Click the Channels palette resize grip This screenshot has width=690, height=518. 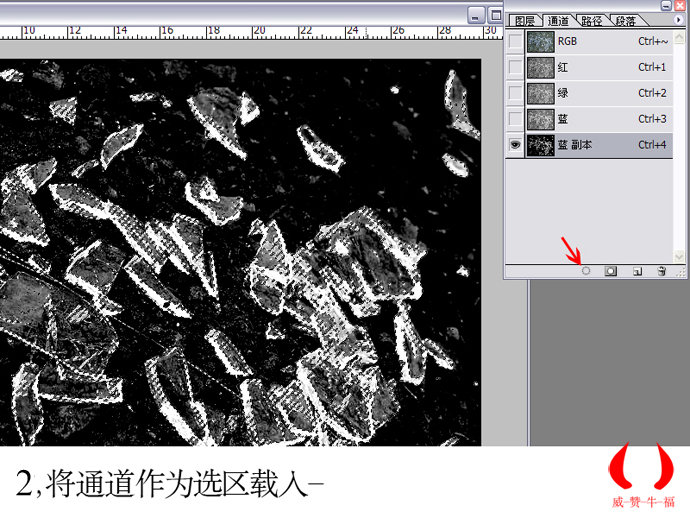click(x=681, y=273)
